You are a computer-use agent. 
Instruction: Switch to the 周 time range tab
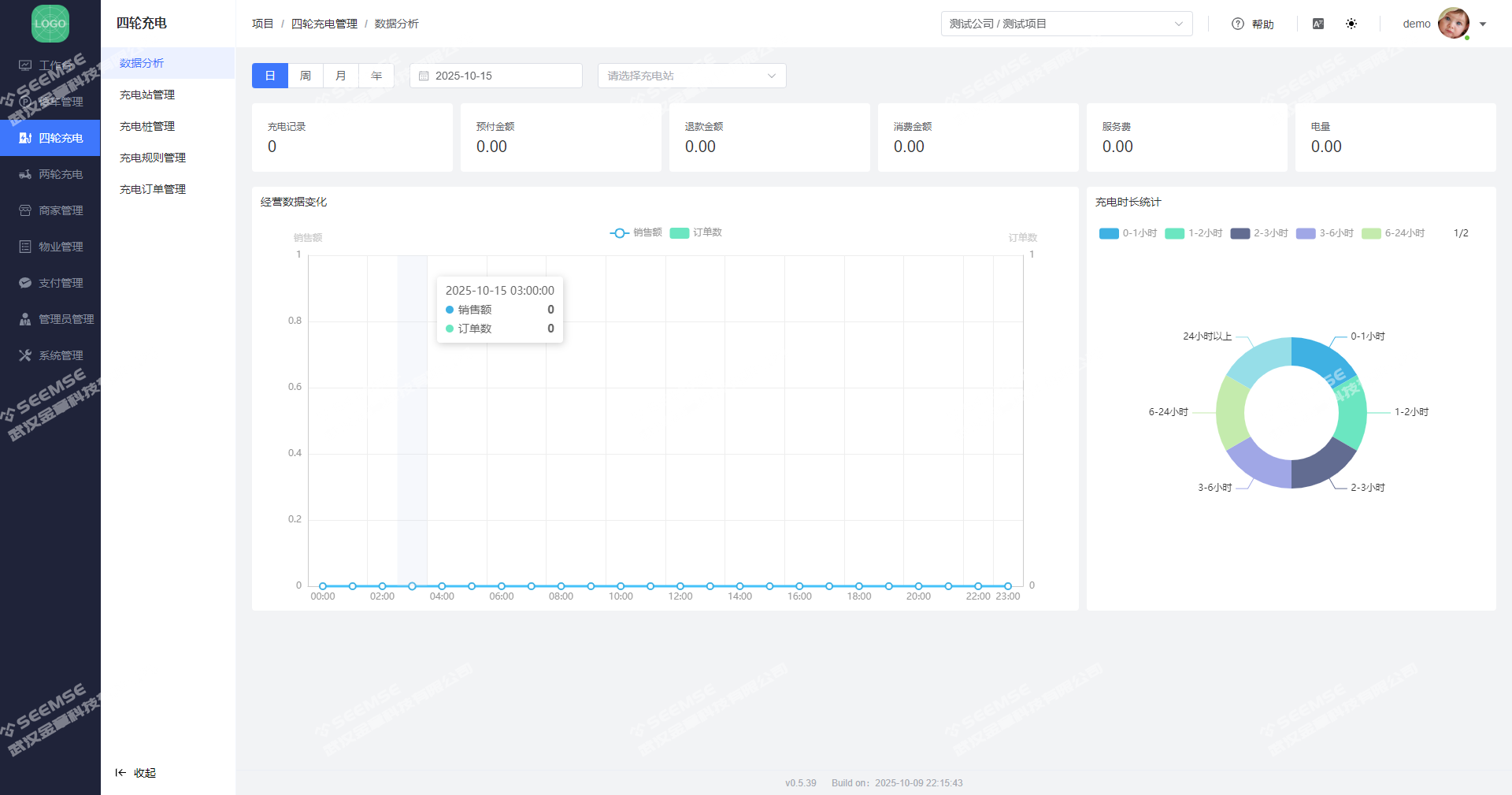[x=306, y=76]
